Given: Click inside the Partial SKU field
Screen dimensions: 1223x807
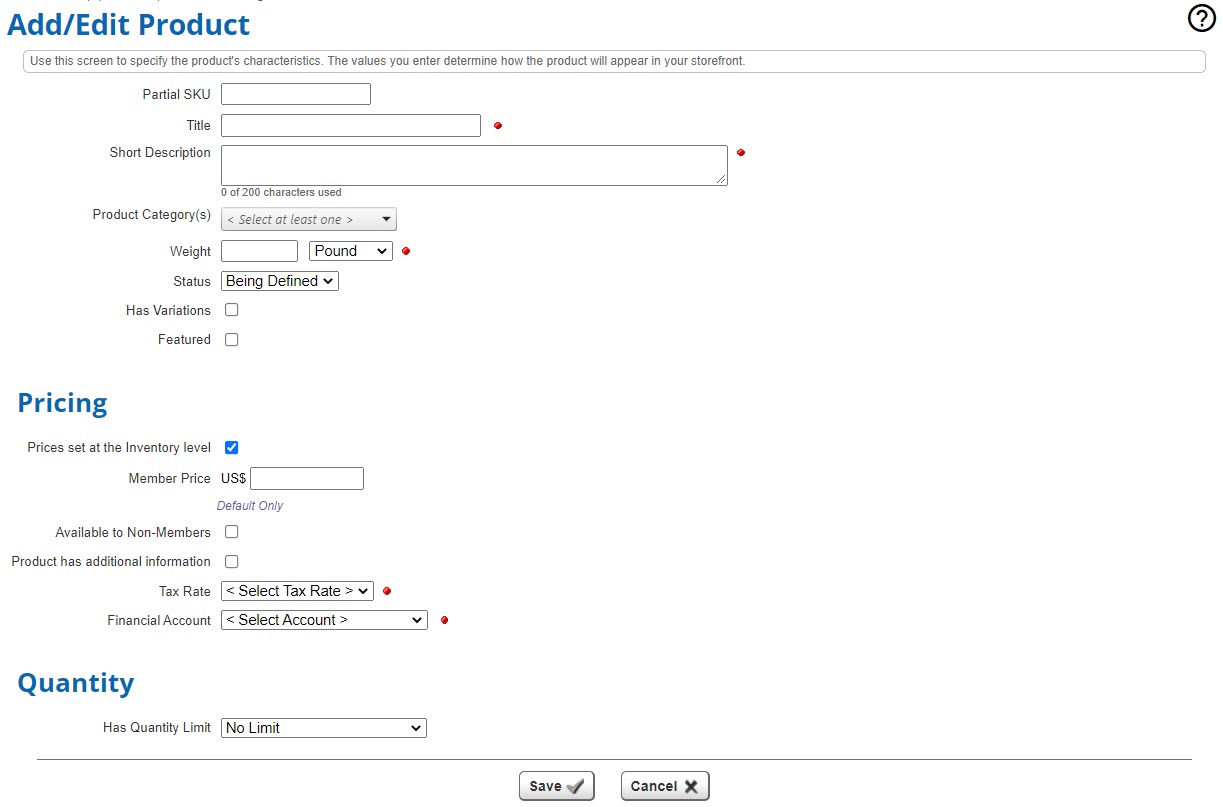Looking at the screenshot, I should 295,93.
